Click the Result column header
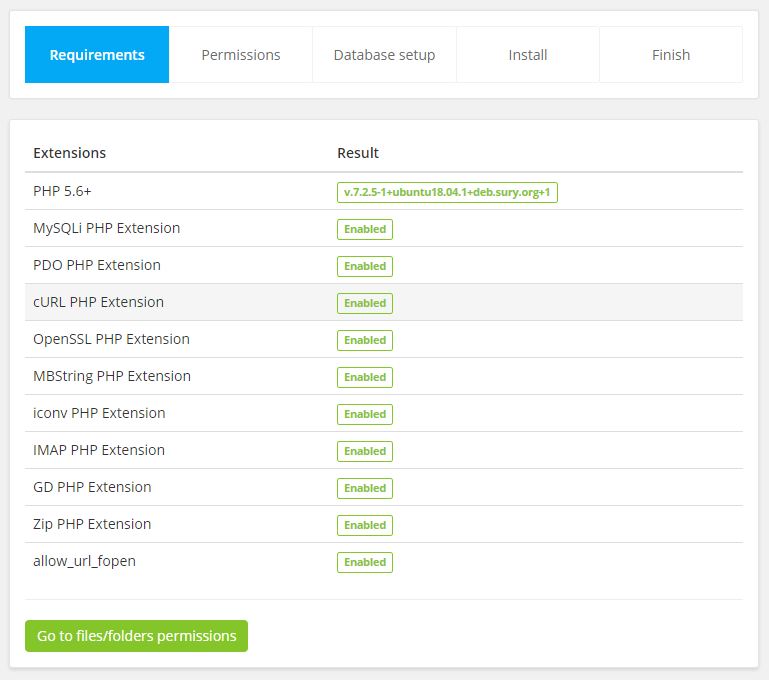Image resolution: width=769 pixels, height=680 pixels. click(358, 153)
